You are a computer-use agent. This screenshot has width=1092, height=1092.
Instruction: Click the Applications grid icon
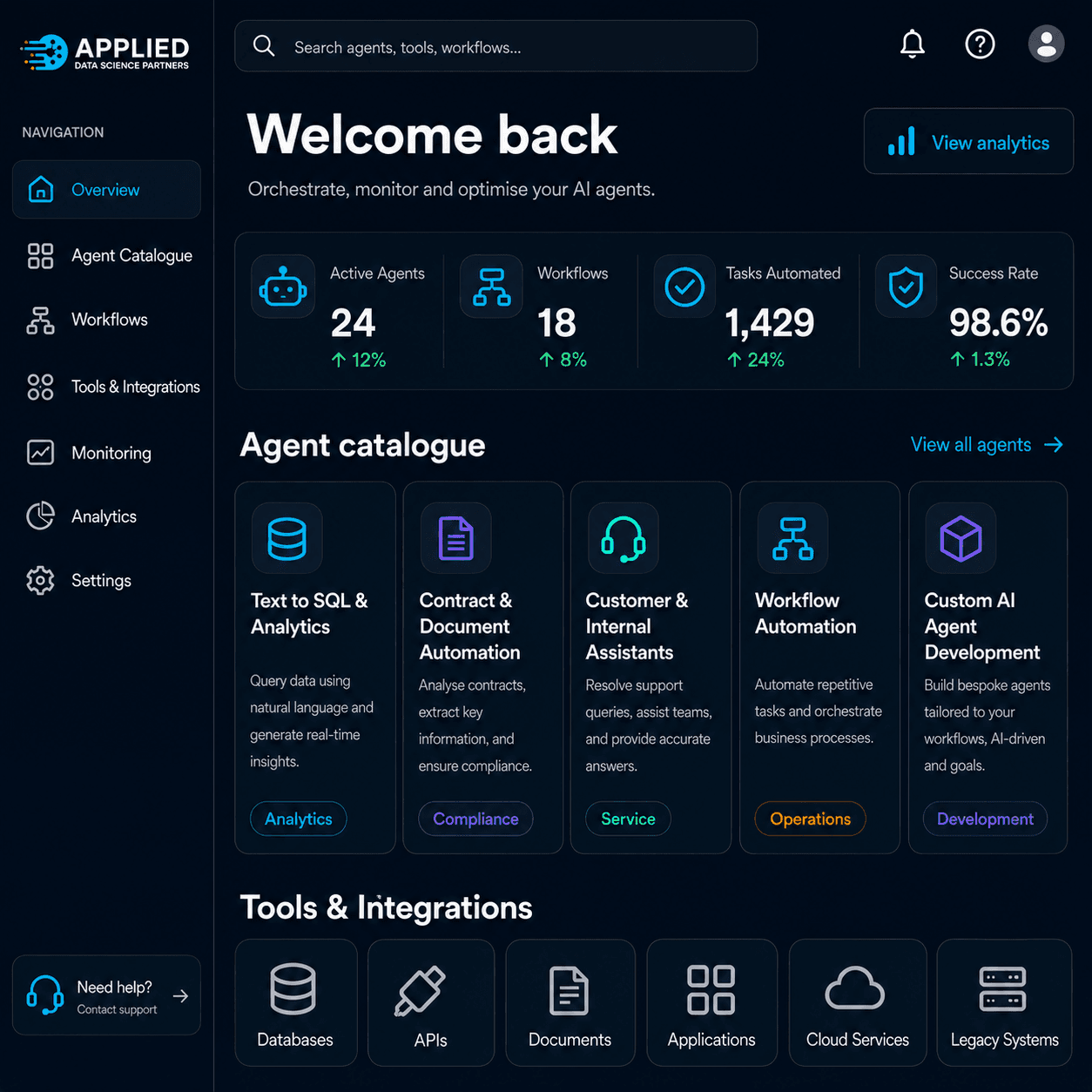(x=711, y=990)
